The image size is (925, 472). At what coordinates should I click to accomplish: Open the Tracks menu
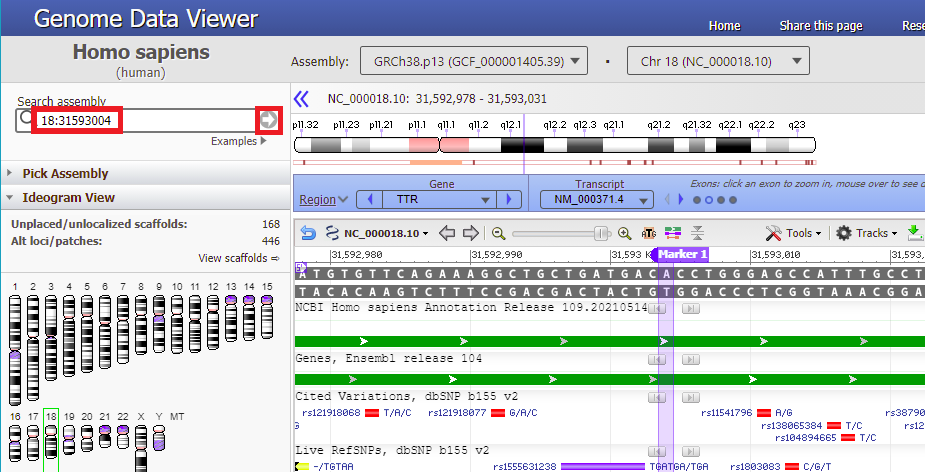point(867,233)
